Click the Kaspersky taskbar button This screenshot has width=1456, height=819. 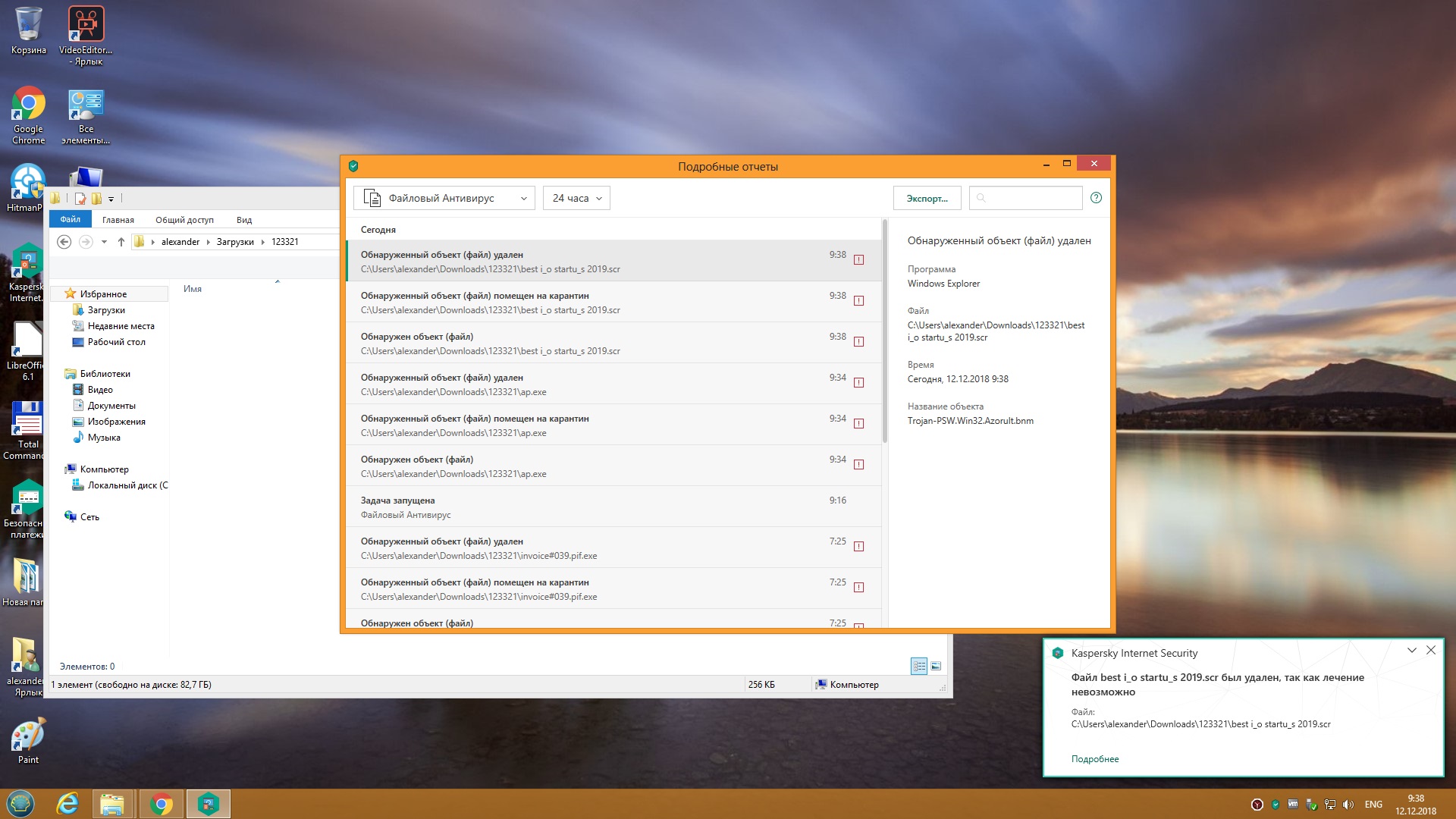(209, 803)
